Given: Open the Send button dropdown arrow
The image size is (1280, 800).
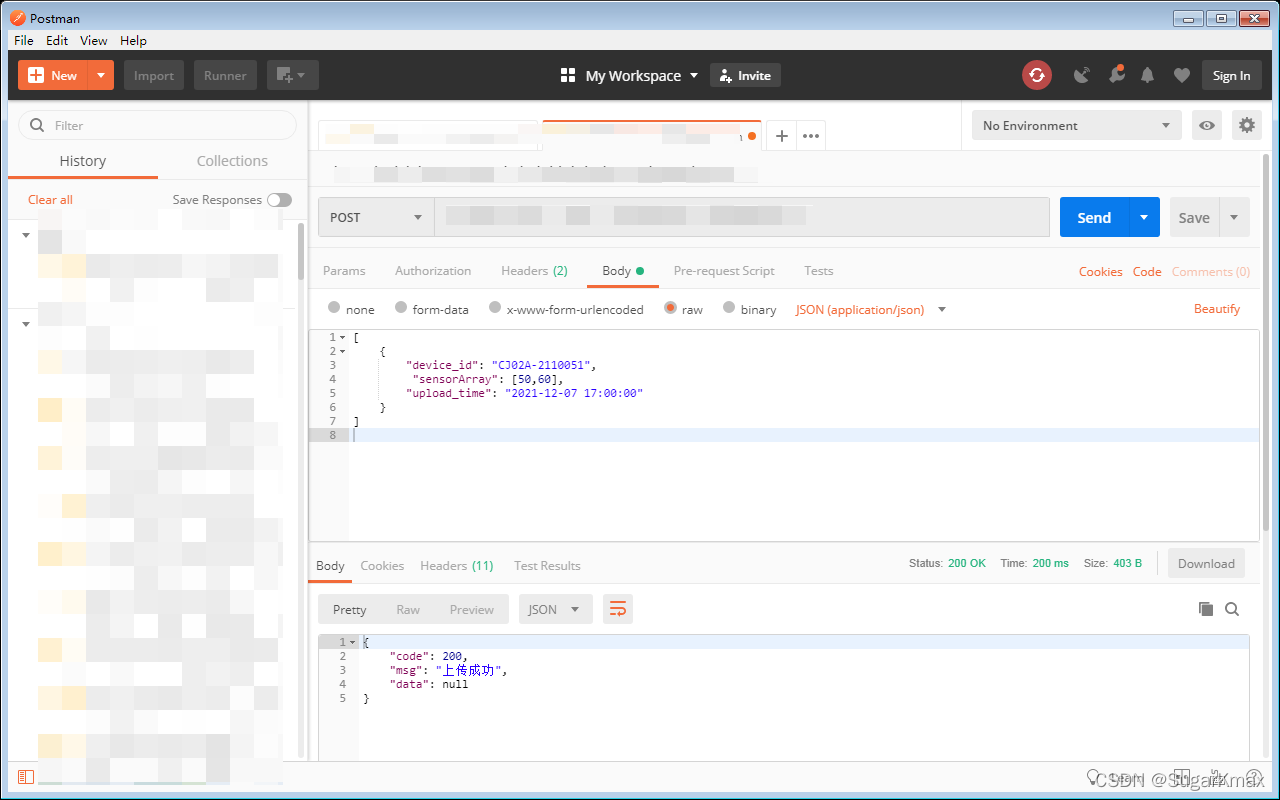Looking at the screenshot, I should pos(1144,217).
